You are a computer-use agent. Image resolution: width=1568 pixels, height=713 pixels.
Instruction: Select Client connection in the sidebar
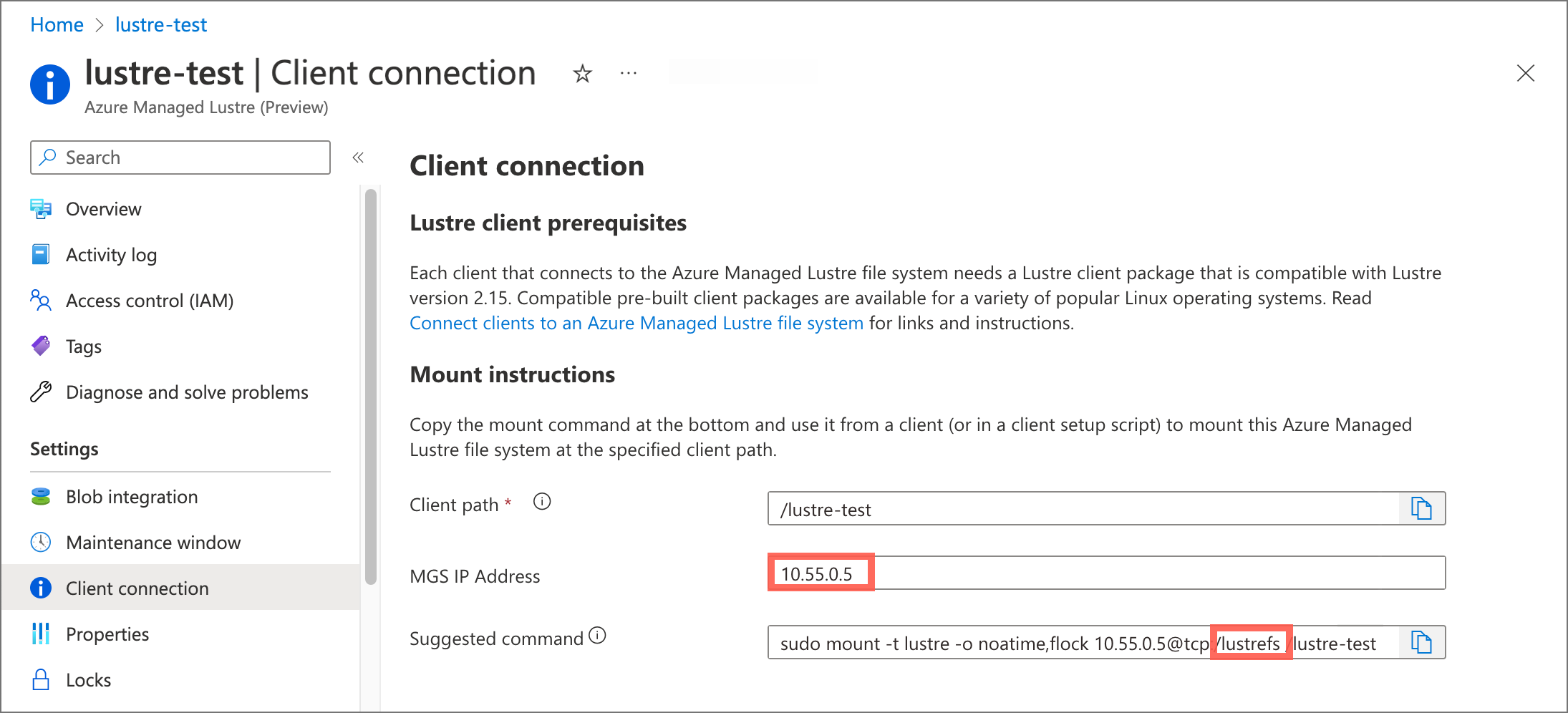click(137, 588)
